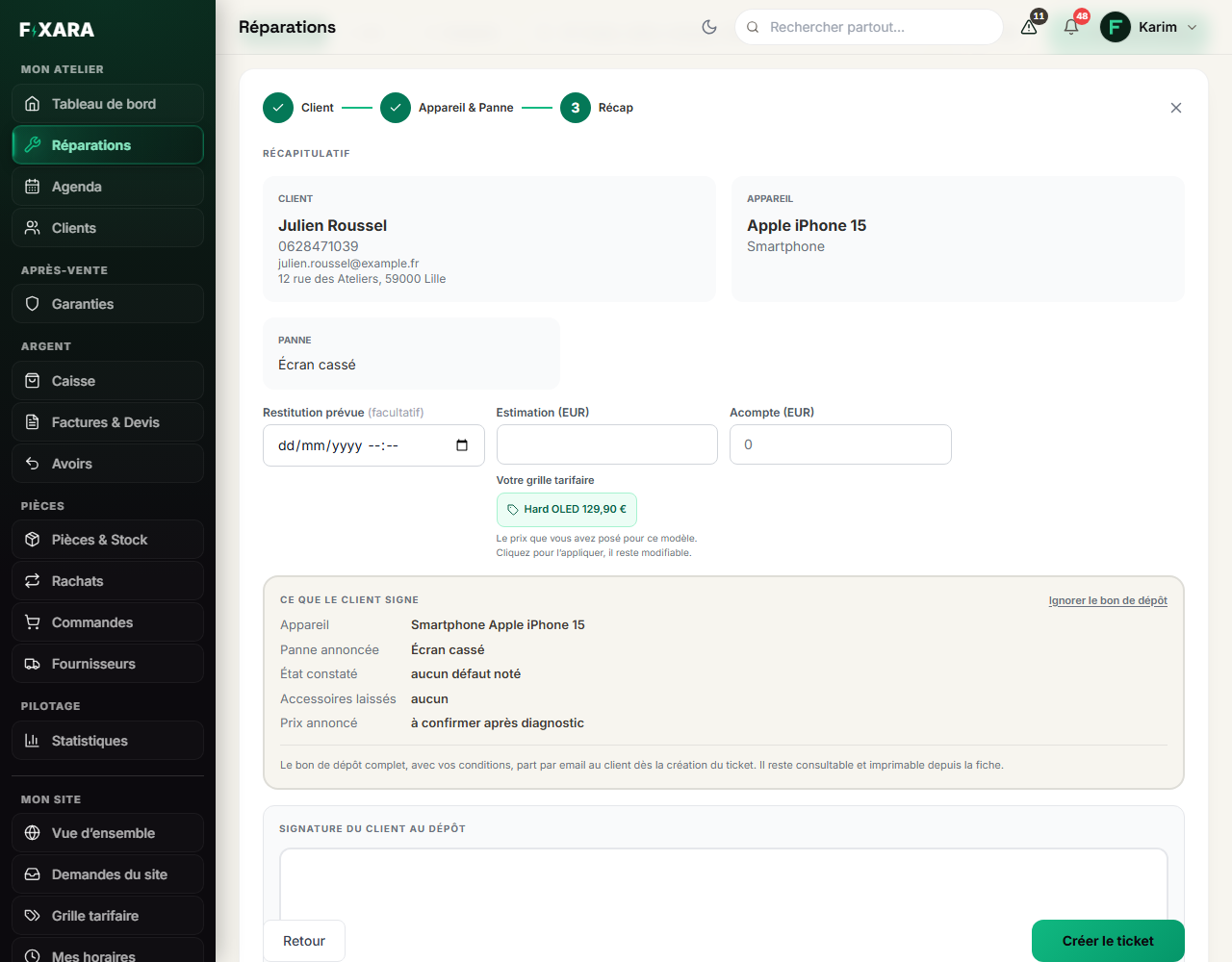Open the Agenda calendar icon

coord(33,187)
